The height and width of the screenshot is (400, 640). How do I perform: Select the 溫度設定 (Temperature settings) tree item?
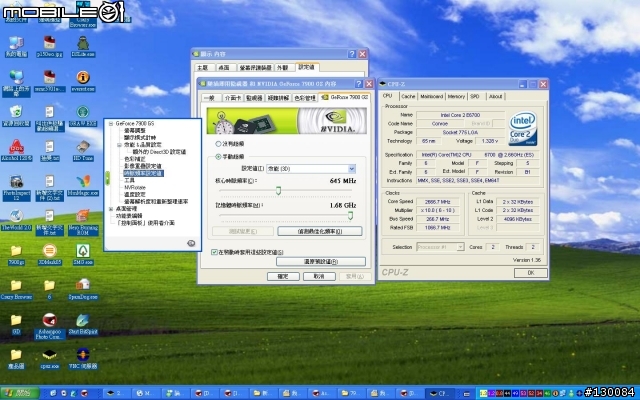tap(135, 195)
